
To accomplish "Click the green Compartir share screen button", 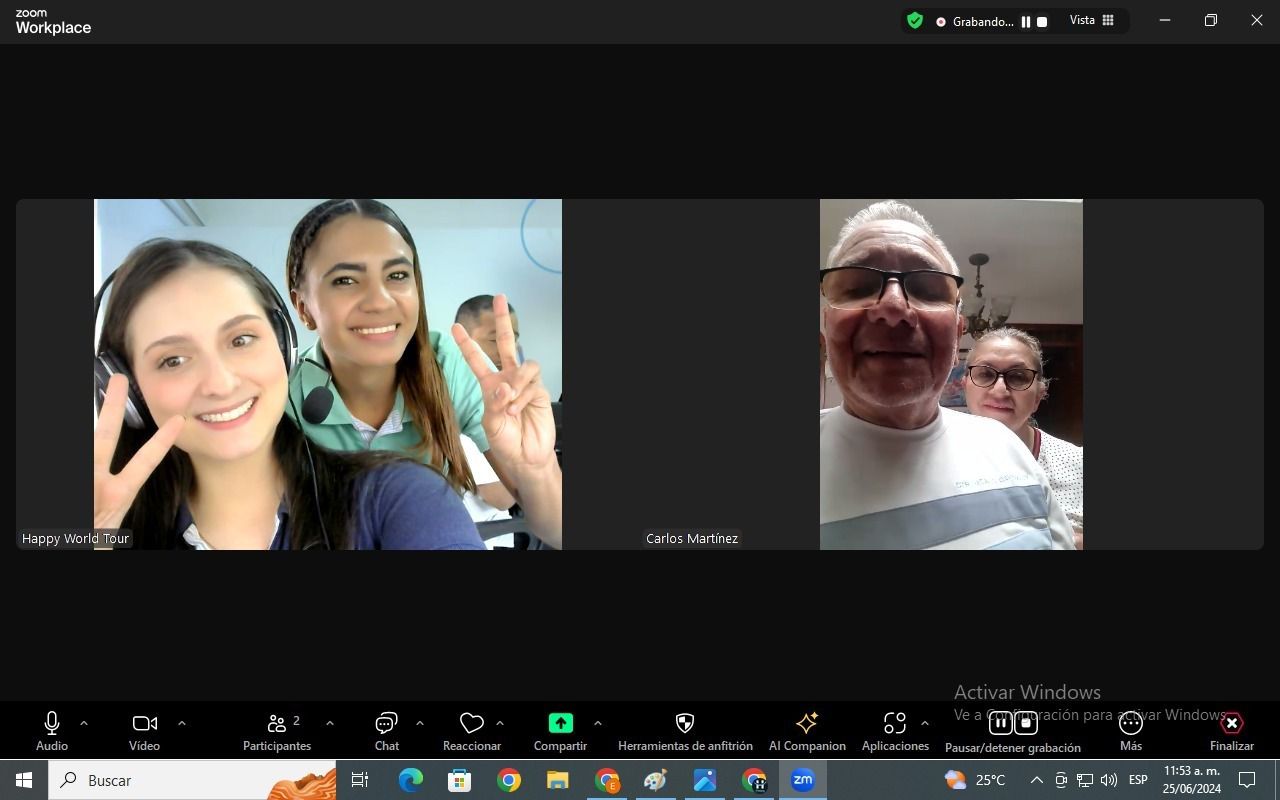I will pos(560,731).
